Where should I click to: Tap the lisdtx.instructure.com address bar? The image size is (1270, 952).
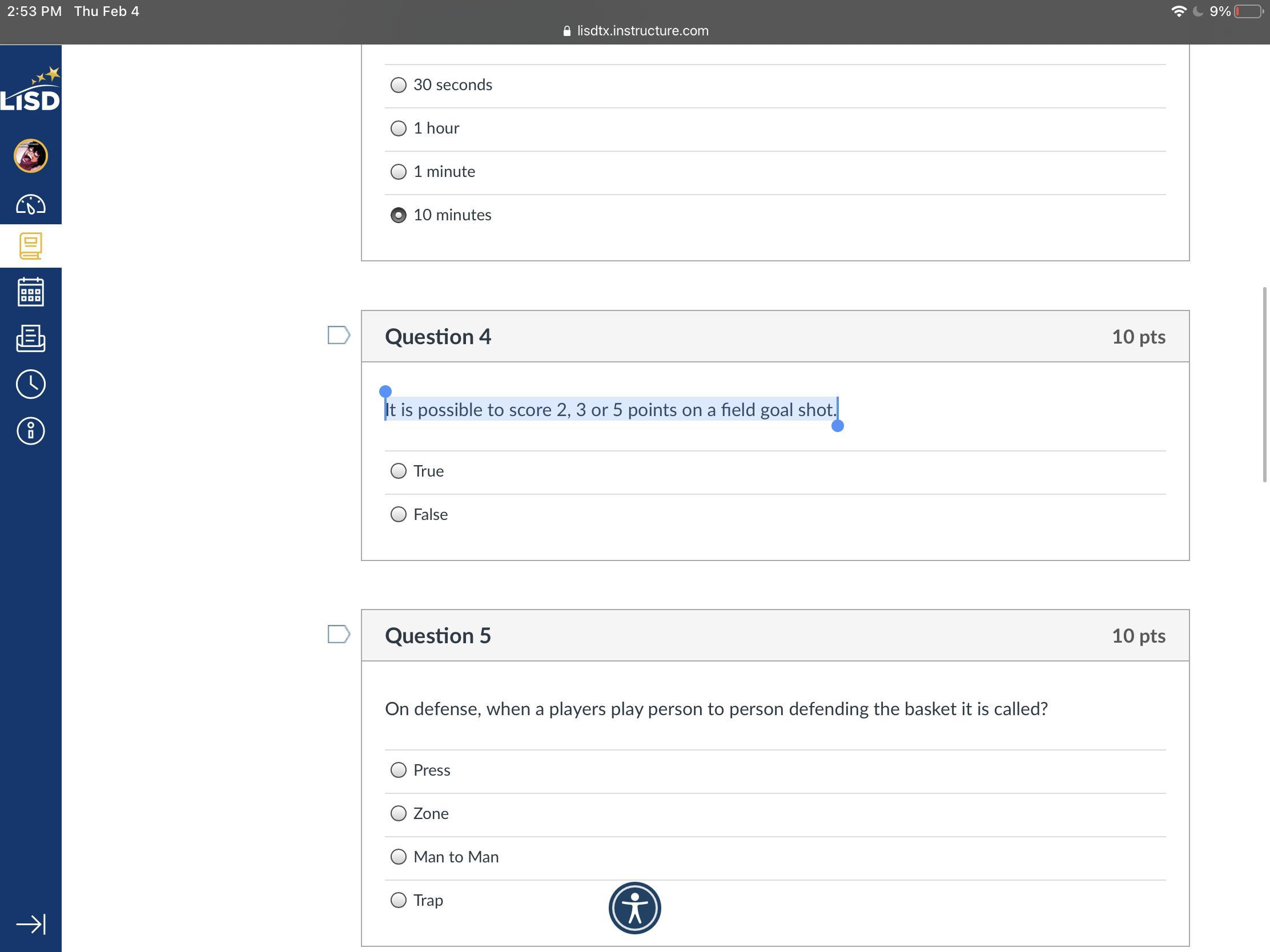click(x=636, y=31)
